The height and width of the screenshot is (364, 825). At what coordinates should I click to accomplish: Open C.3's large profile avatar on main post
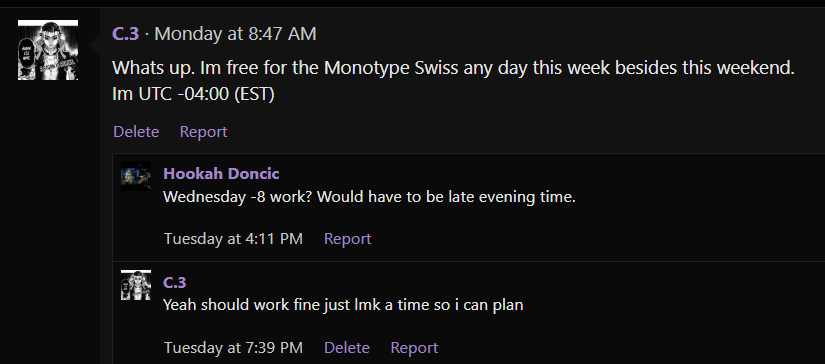pos(48,50)
